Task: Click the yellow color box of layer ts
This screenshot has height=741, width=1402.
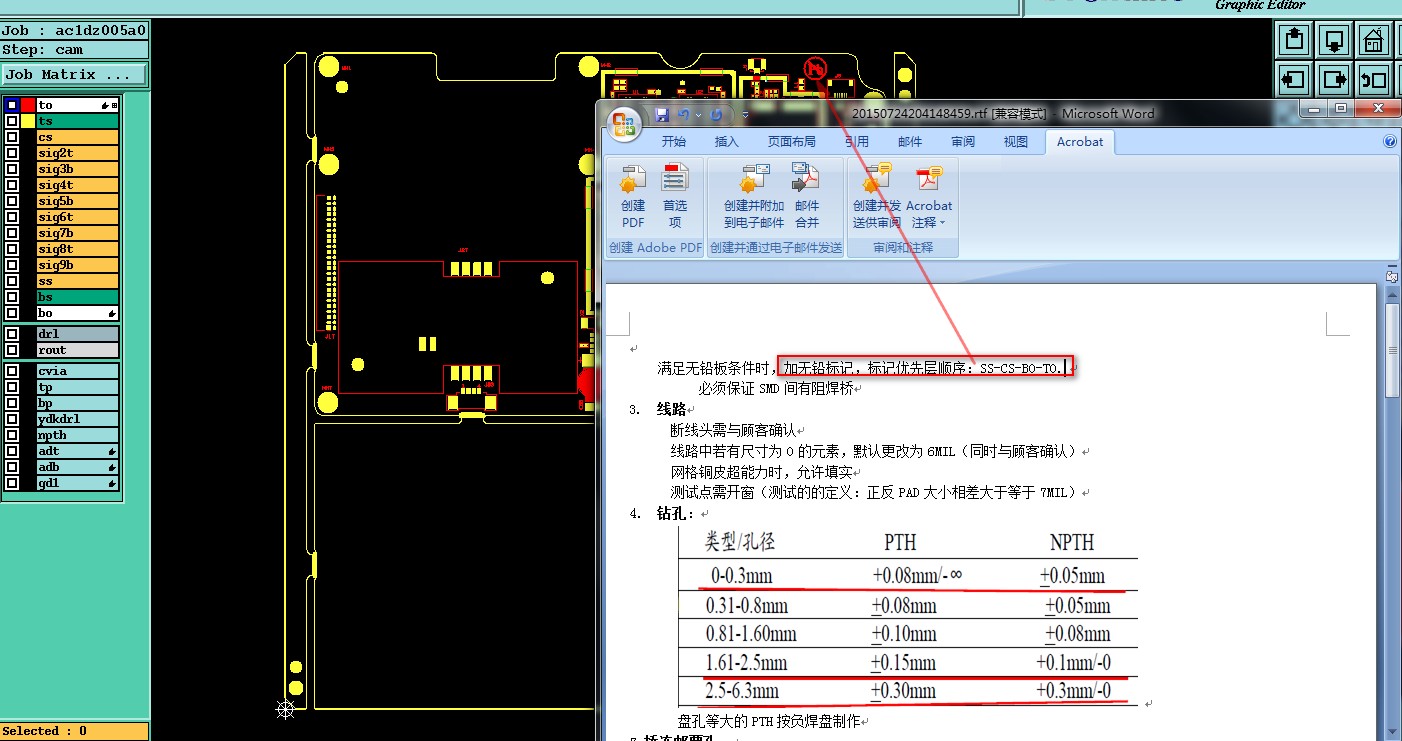Action: pyautogui.click(x=28, y=121)
